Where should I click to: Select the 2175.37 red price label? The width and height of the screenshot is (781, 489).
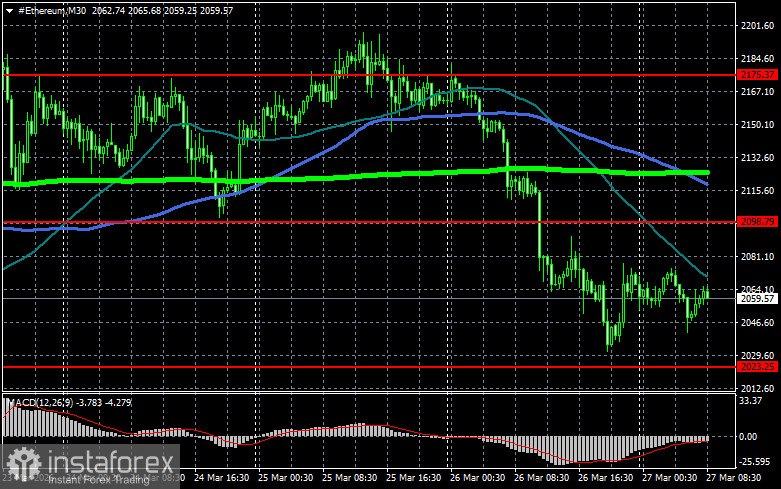(758, 75)
